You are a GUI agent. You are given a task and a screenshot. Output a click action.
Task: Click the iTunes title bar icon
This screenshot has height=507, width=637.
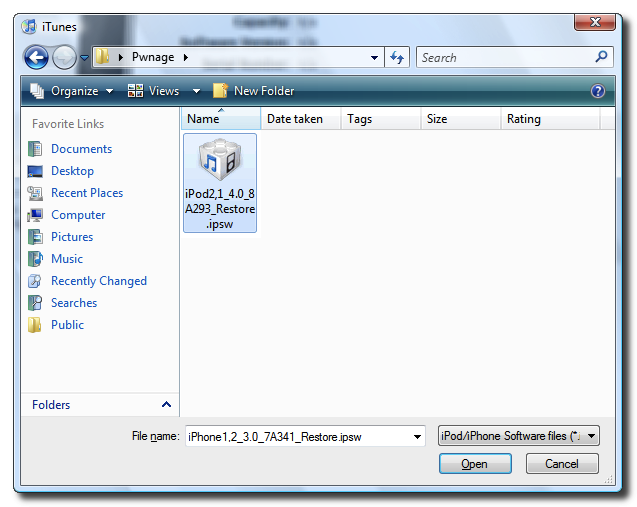[x=29, y=26]
